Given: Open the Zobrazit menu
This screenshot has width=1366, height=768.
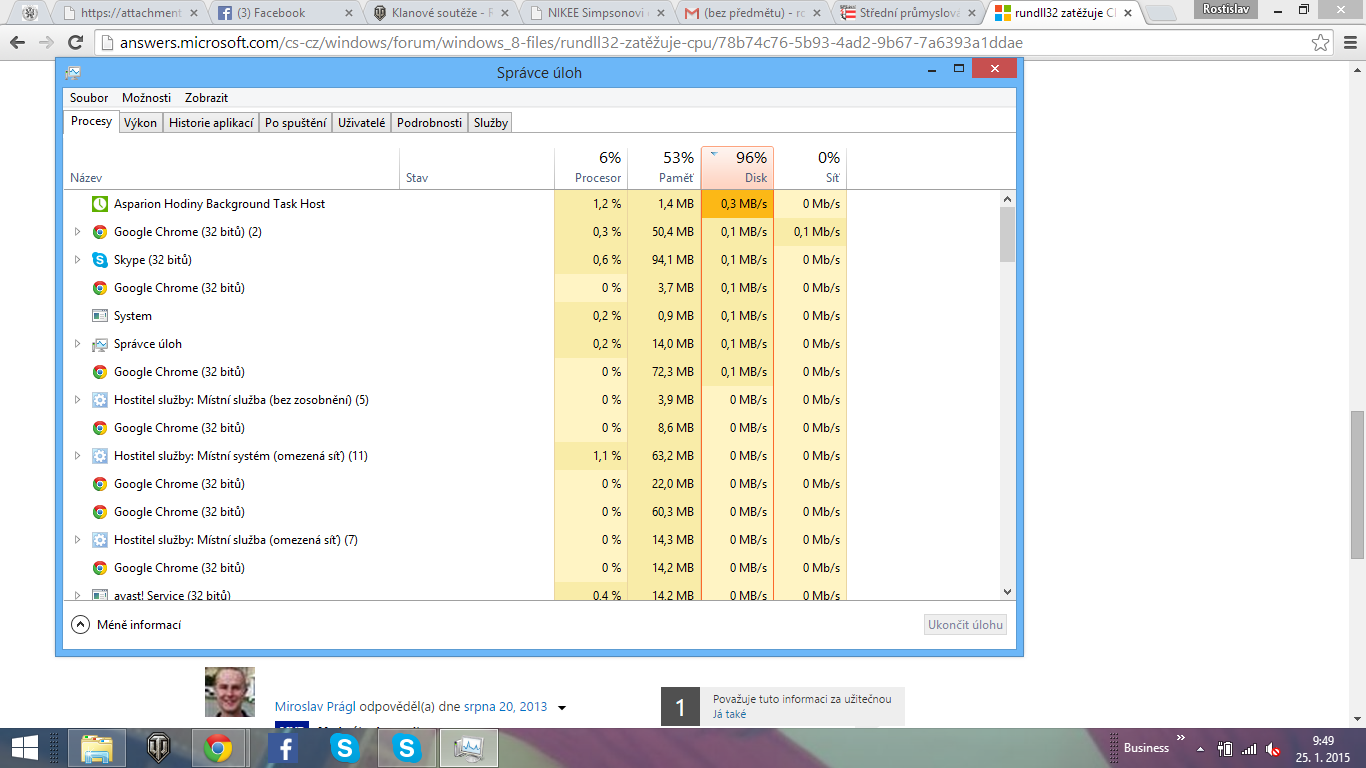Looking at the screenshot, I should [x=206, y=98].
